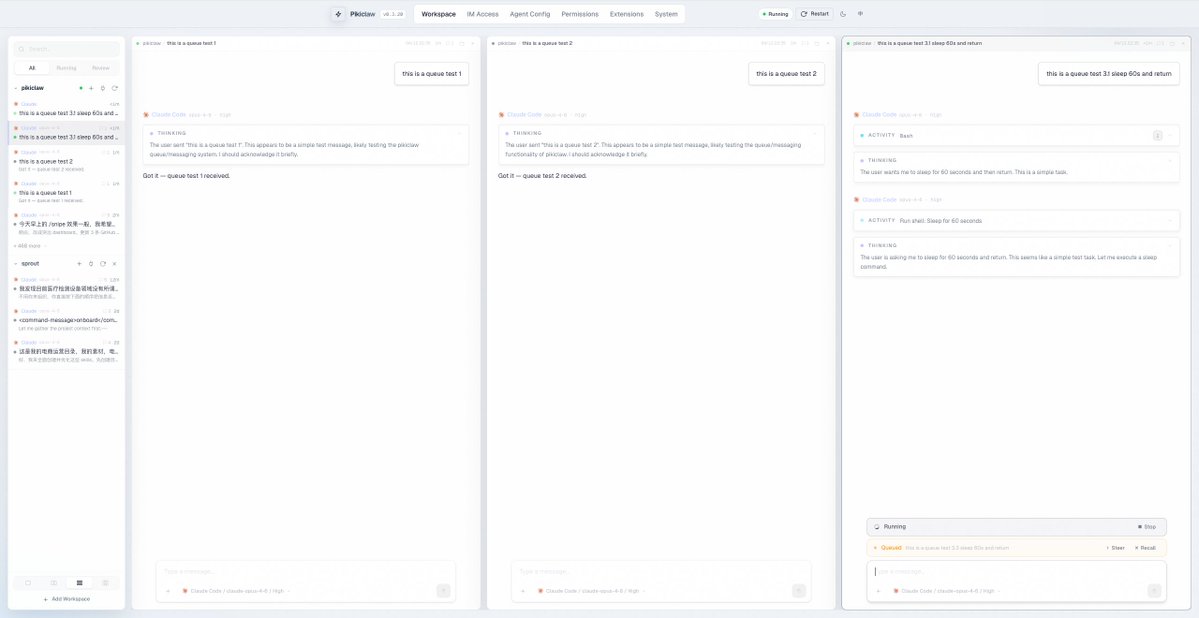Viewport: 1199px width, 618px height.
Task: Close the queue test 1 pane
Action: click(473, 44)
